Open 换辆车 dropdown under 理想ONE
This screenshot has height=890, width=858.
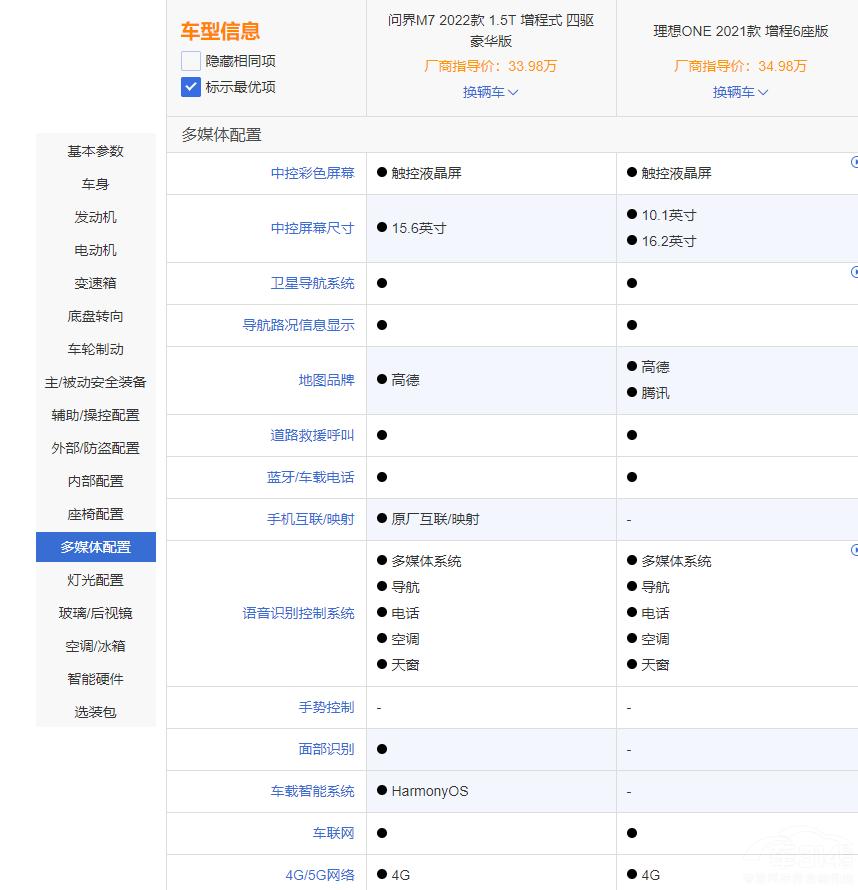point(740,92)
